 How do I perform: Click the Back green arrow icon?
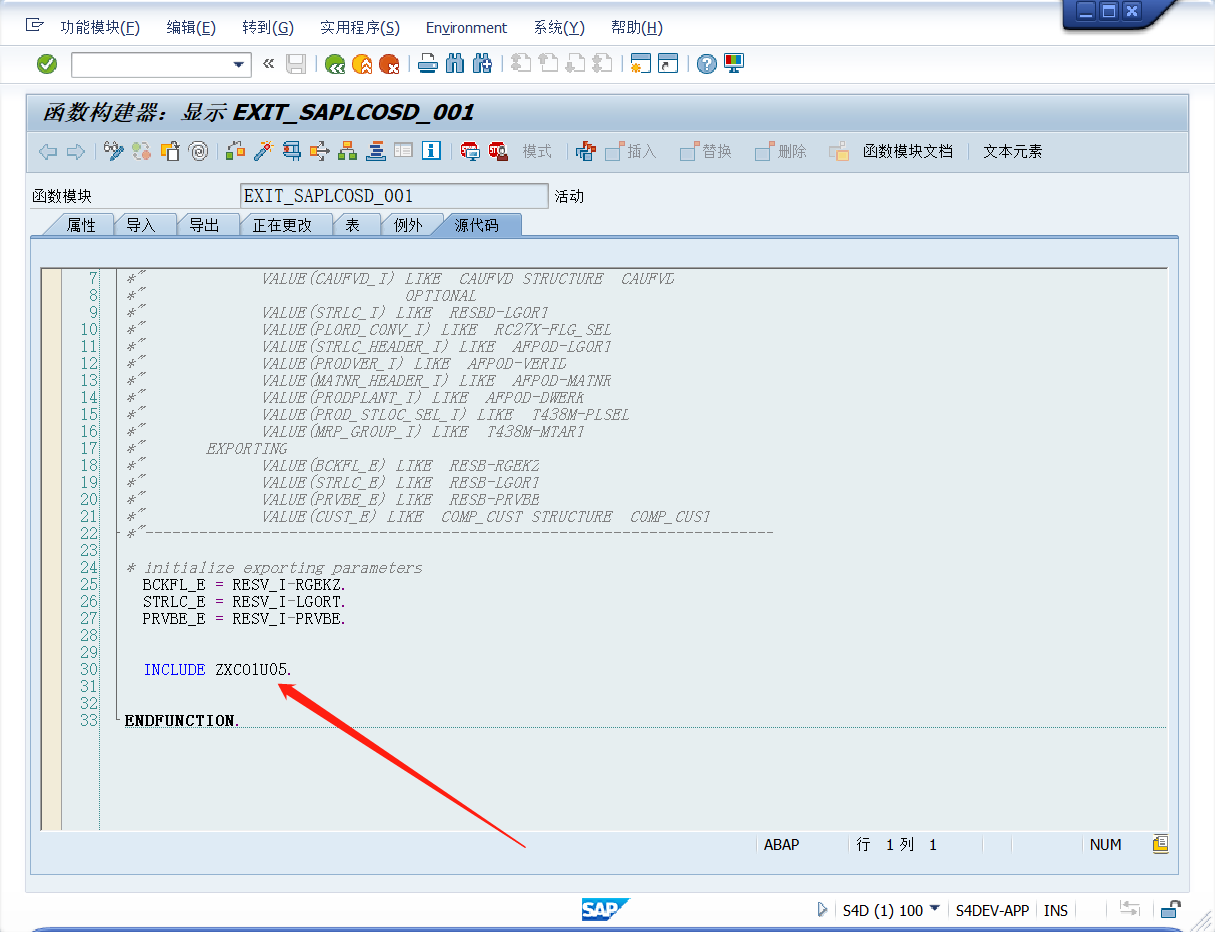coord(337,63)
